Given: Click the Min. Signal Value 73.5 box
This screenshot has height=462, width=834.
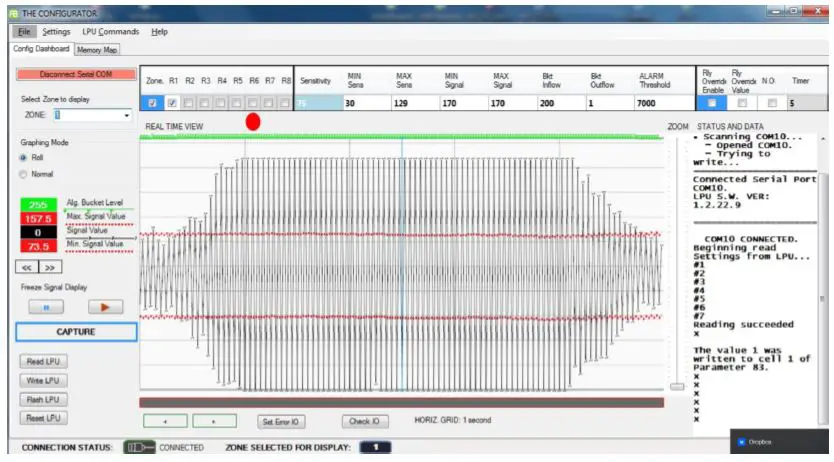Looking at the screenshot, I should [38, 246].
